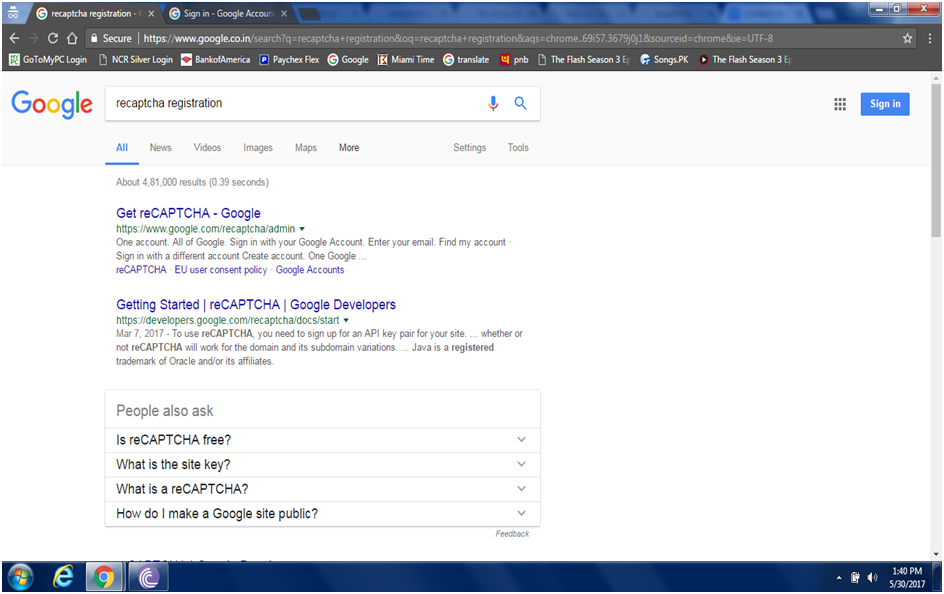Reload the page using refresh icon
This screenshot has width=944, height=594.
(52, 38)
